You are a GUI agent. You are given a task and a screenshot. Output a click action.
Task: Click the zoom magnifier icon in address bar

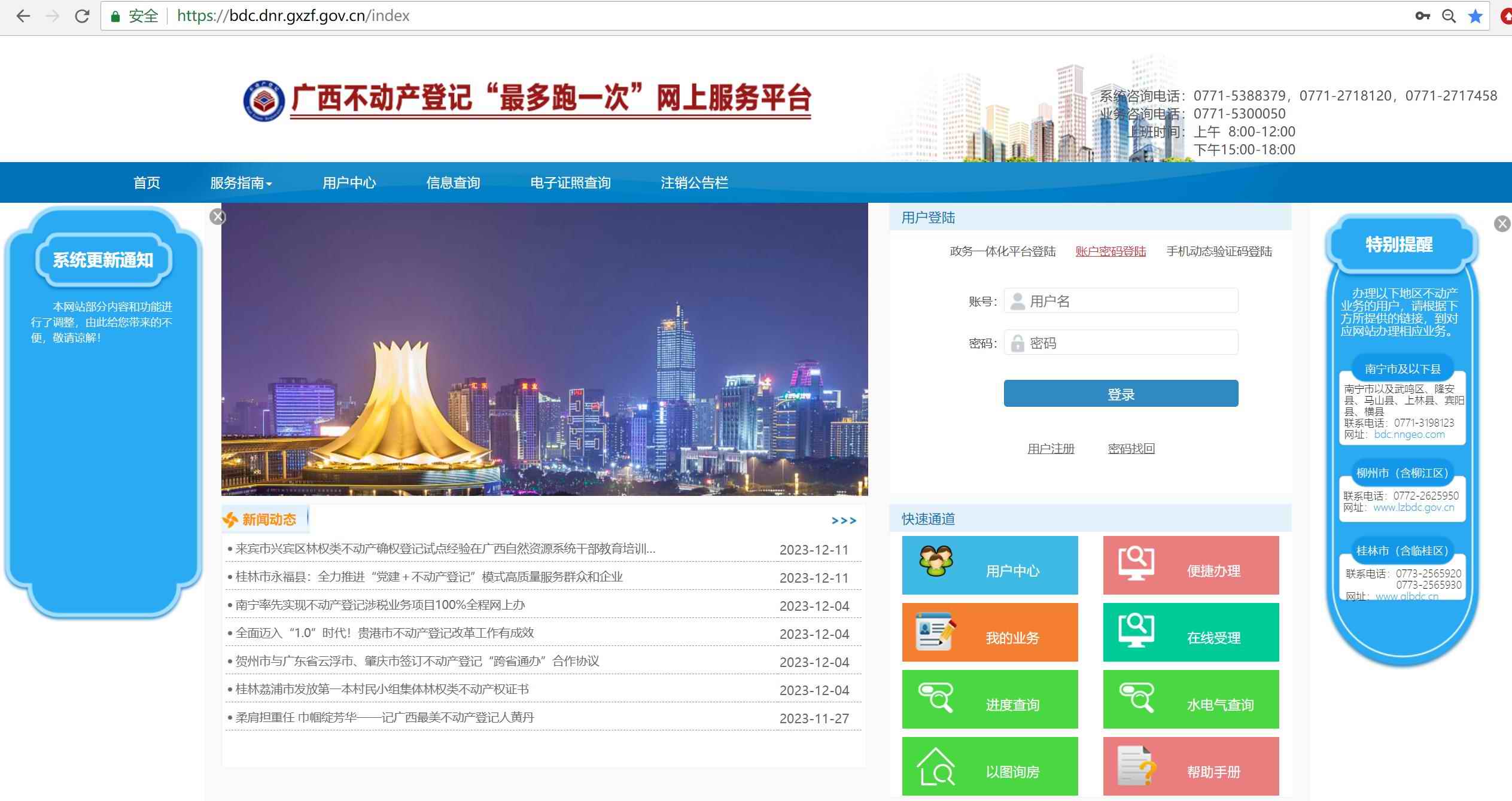tap(1449, 16)
